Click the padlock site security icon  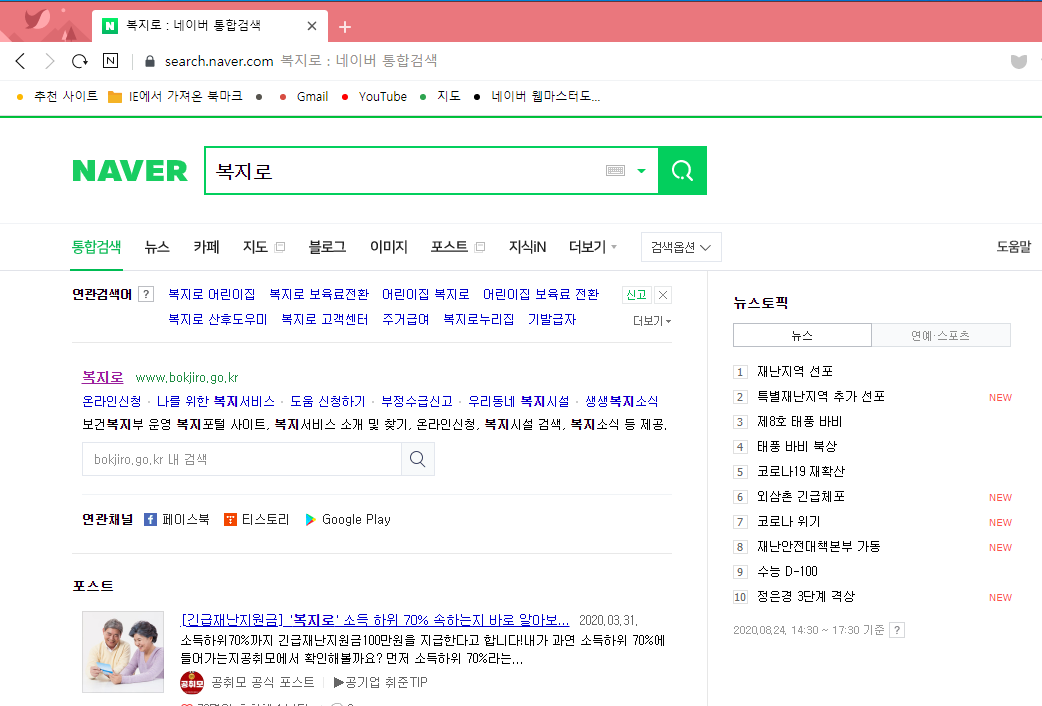click(x=150, y=61)
